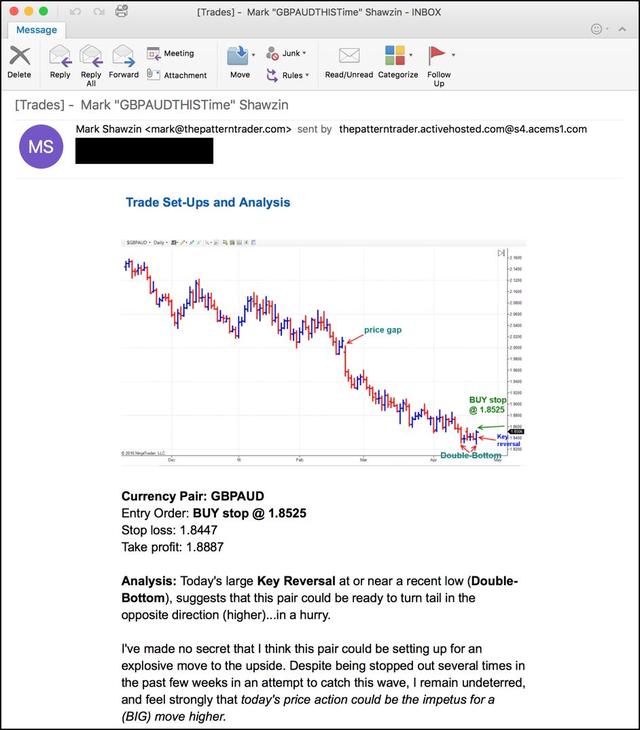This screenshot has width=640, height=730.
Task: Select the Message tab
Action: 36,30
